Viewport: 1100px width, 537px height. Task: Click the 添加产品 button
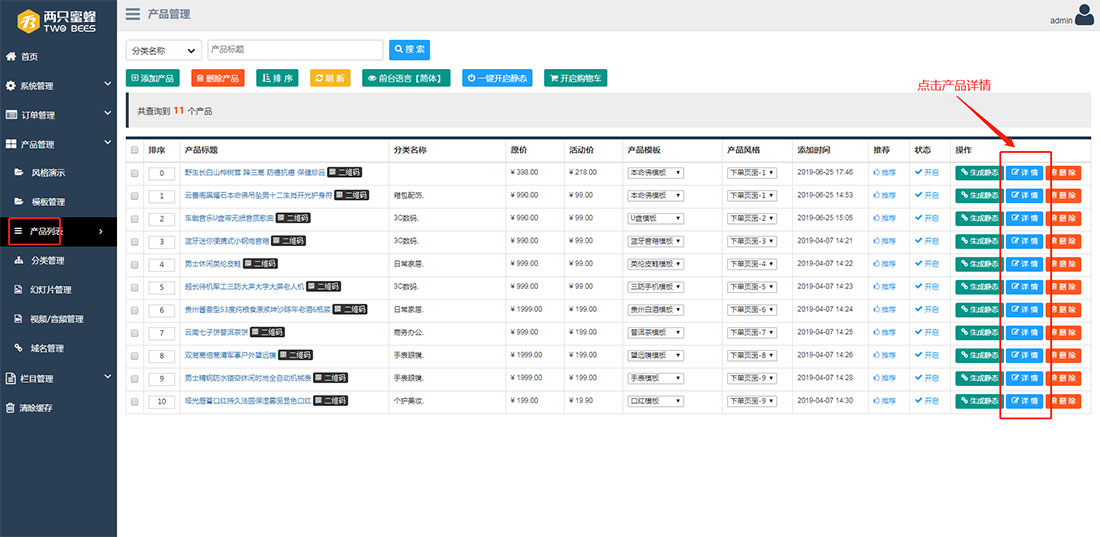152,78
